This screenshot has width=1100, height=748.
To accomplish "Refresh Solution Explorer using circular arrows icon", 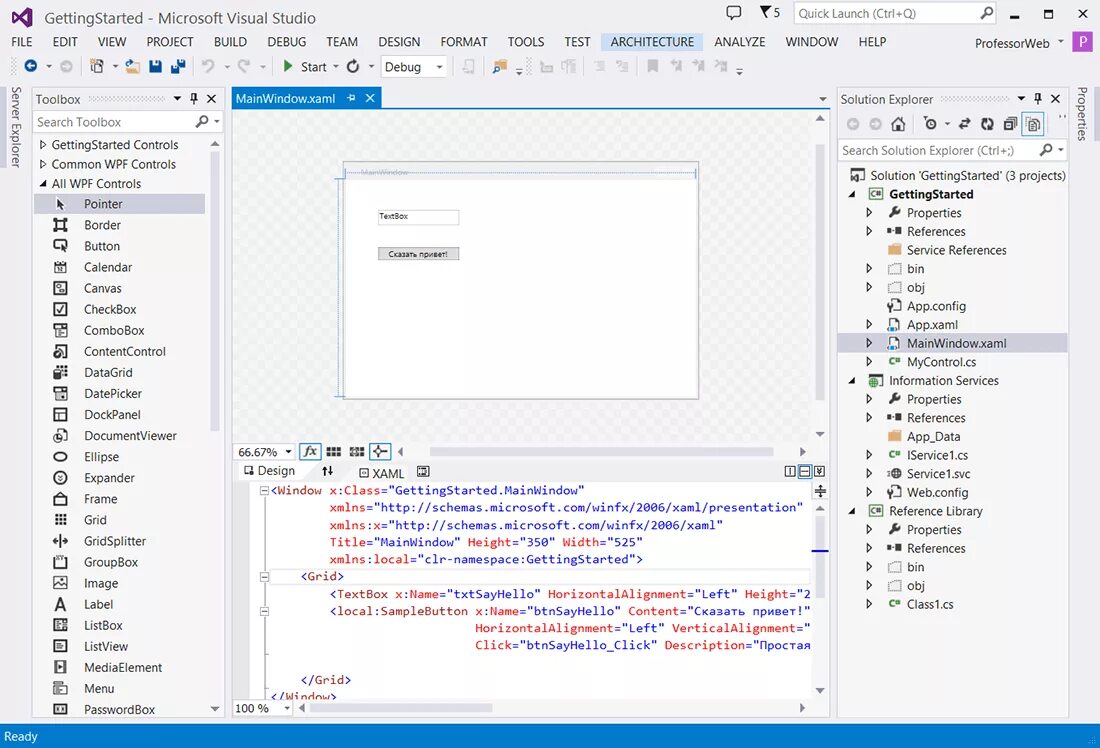I will [987, 124].
